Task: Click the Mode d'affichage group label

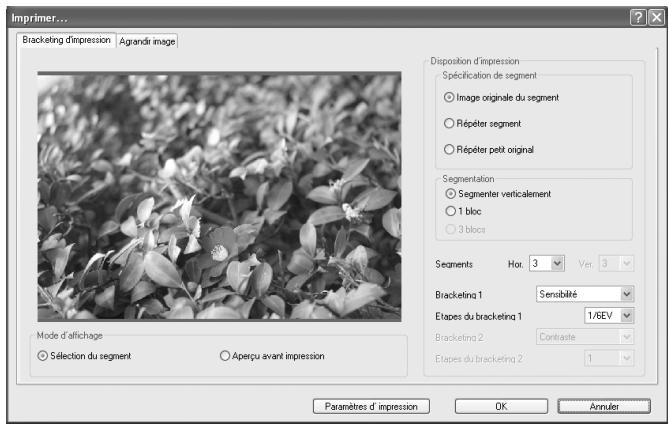Action: 70,336
